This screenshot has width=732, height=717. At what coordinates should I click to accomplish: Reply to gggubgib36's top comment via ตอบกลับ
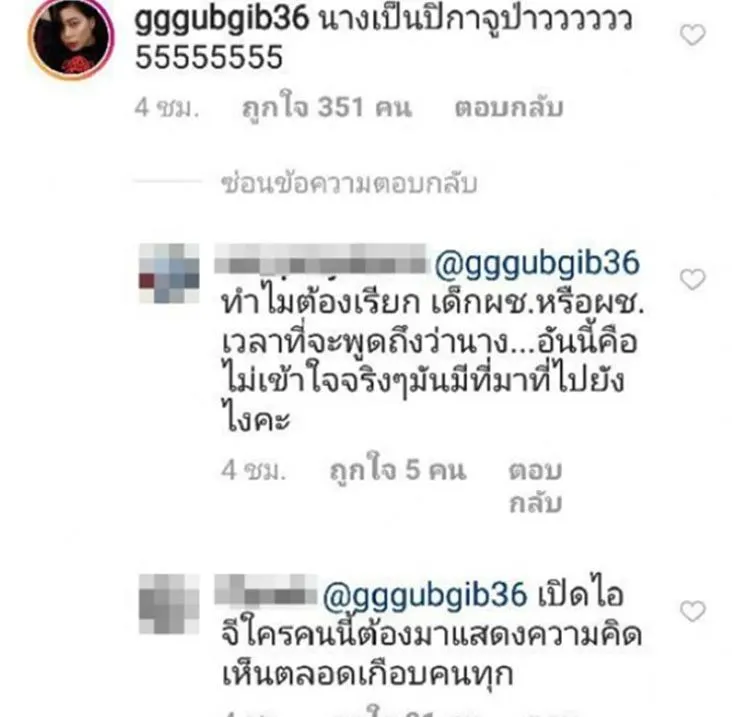(x=509, y=108)
